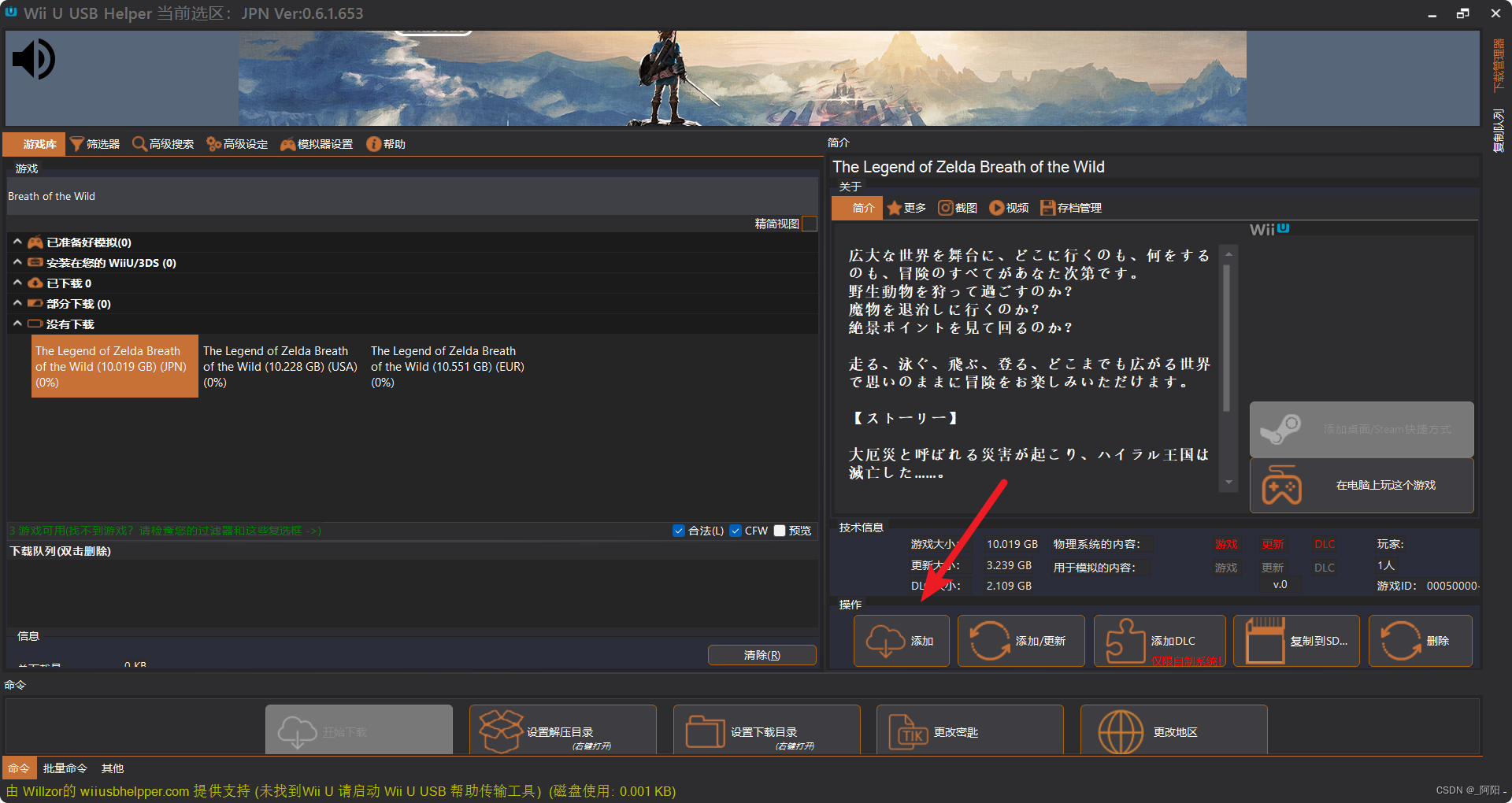The width and height of the screenshot is (1512, 803).
Task: Toggle the 精简视图 compact view checkbox
Action: tap(809, 224)
